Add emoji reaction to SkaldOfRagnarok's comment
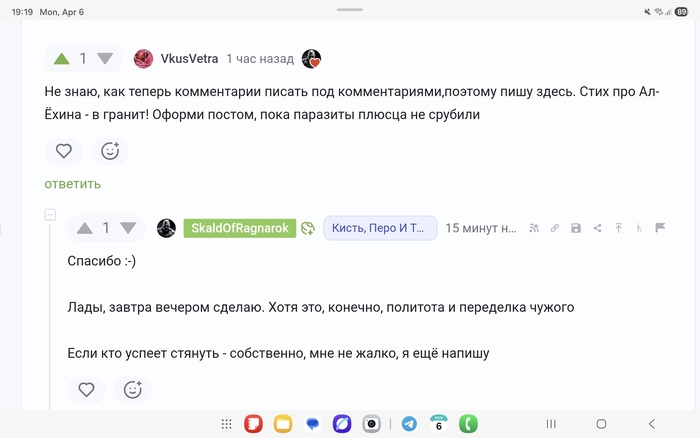Image resolution: width=700 pixels, height=438 pixels. [133, 390]
